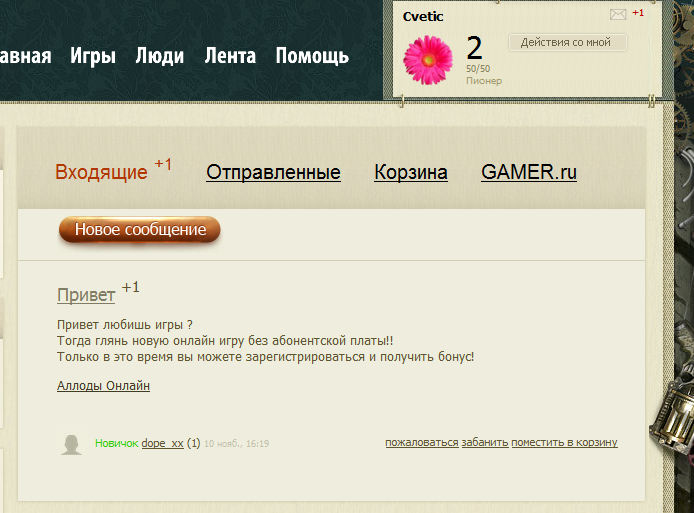Screen dimensions: 694x513
Task: Switch to the Отправленные tab
Action: 273,172
